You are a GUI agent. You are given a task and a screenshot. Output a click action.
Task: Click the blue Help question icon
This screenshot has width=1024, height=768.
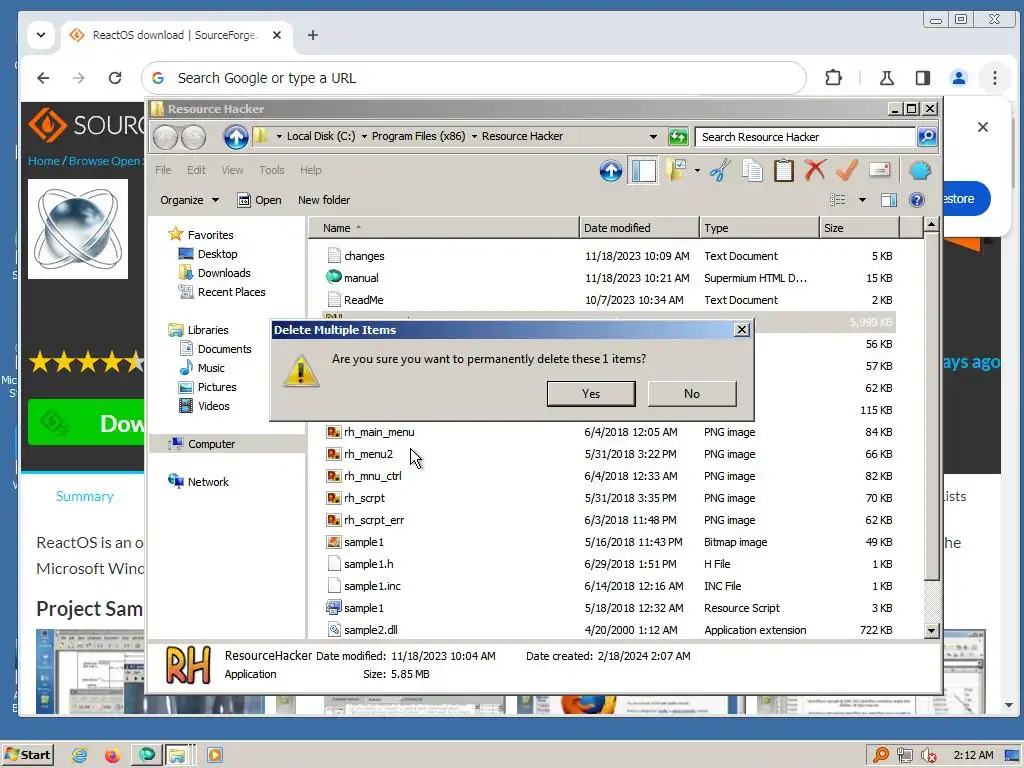point(917,200)
